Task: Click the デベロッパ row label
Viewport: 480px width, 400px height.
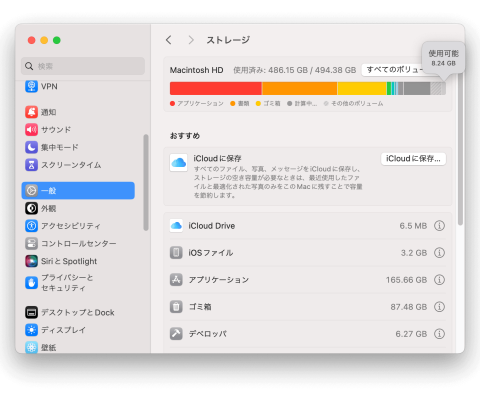Action: click(x=208, y=334)
